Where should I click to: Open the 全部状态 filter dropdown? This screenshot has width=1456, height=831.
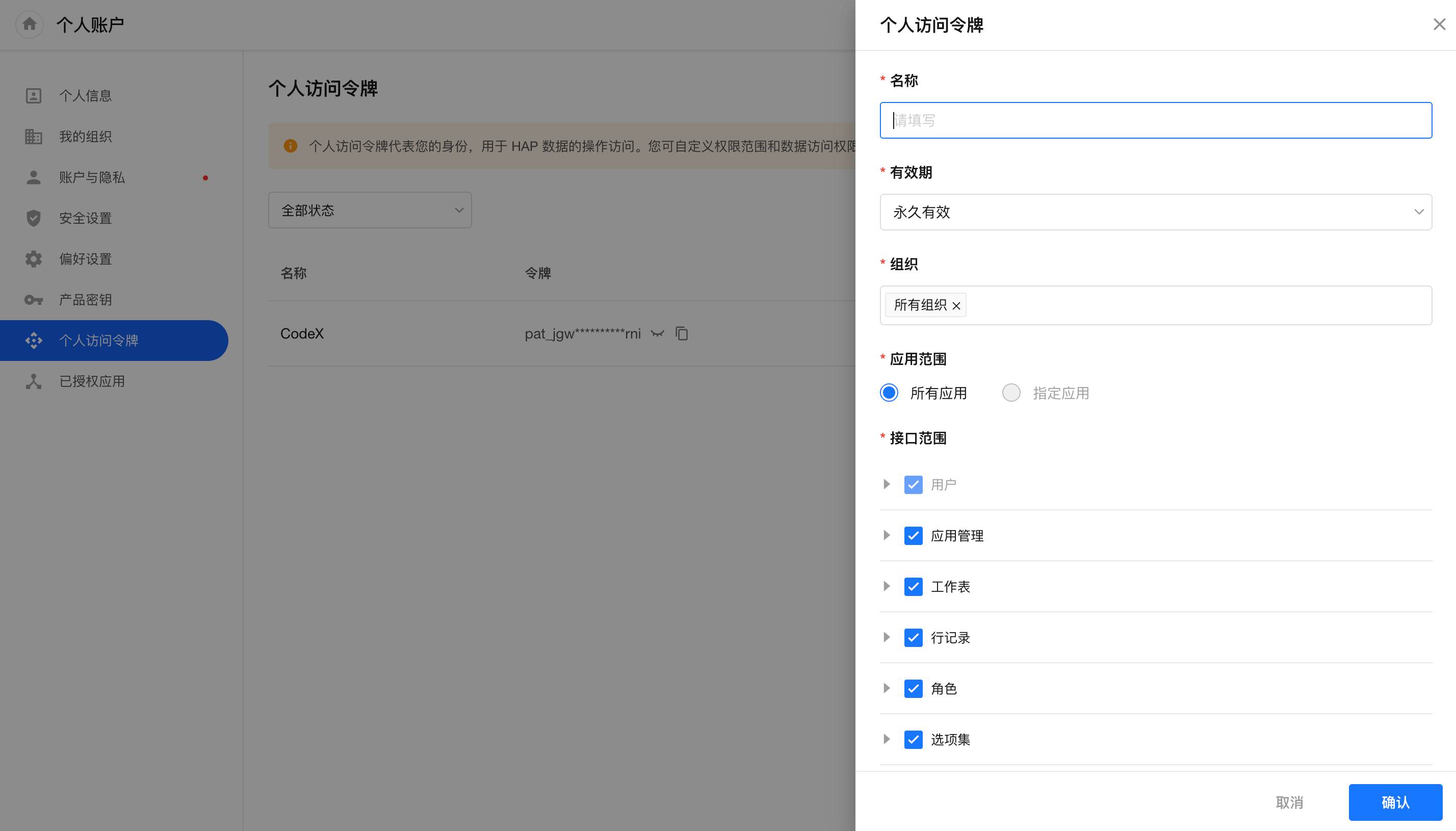click(370, 210)
